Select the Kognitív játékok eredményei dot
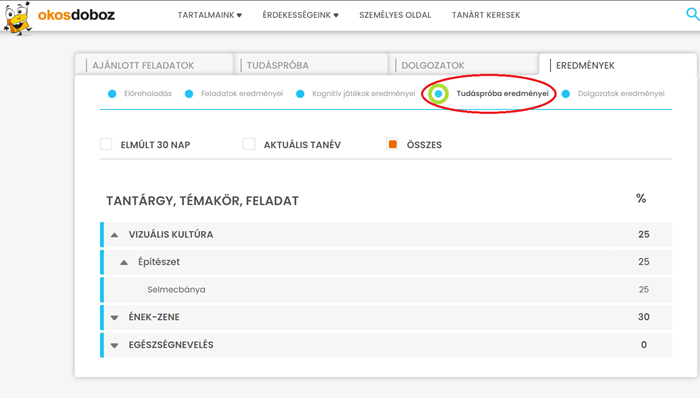This screenshot has height=398, width=700. 300,94
